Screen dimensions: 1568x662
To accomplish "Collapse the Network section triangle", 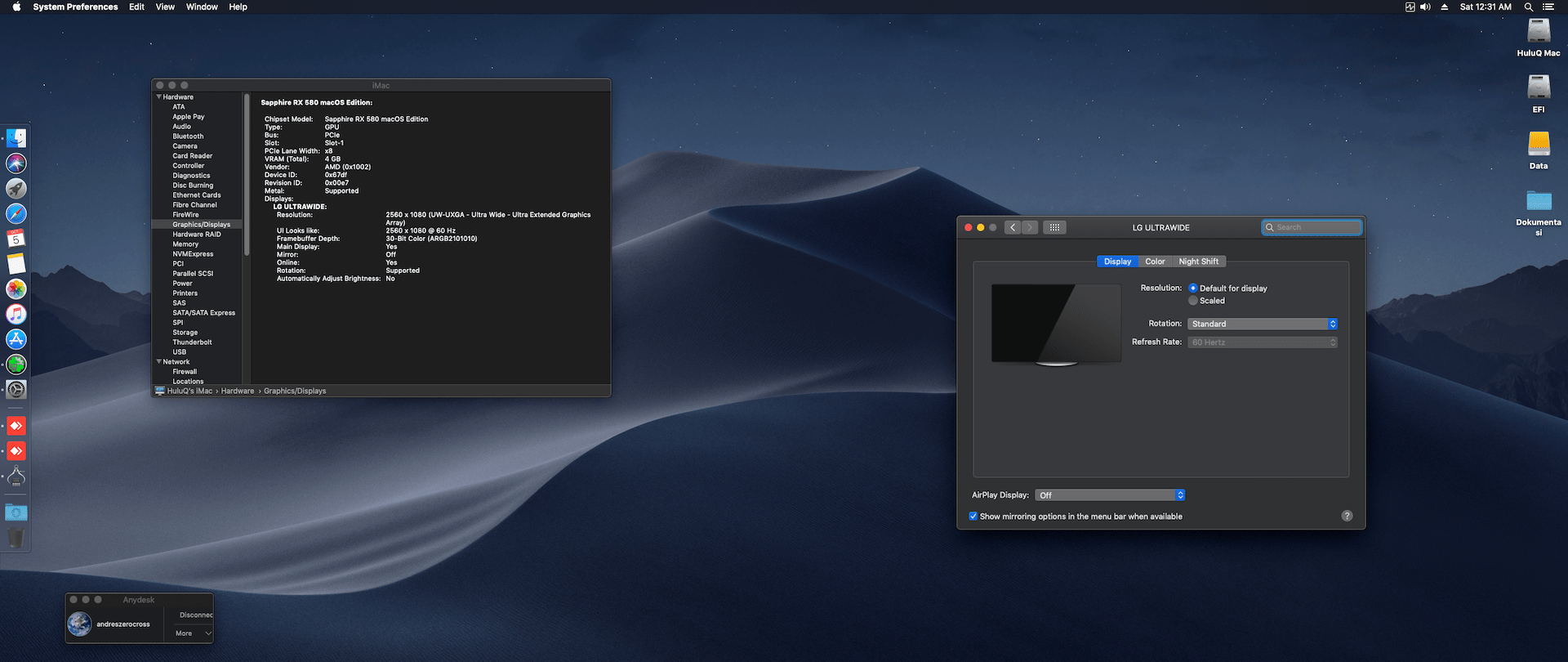I will coord(158,361).
